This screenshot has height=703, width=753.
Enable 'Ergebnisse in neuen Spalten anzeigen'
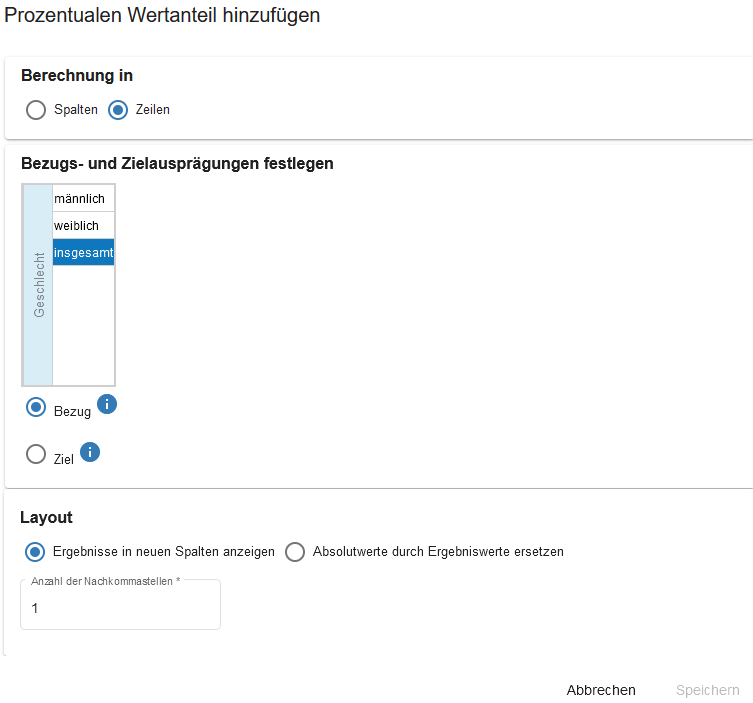36,552
